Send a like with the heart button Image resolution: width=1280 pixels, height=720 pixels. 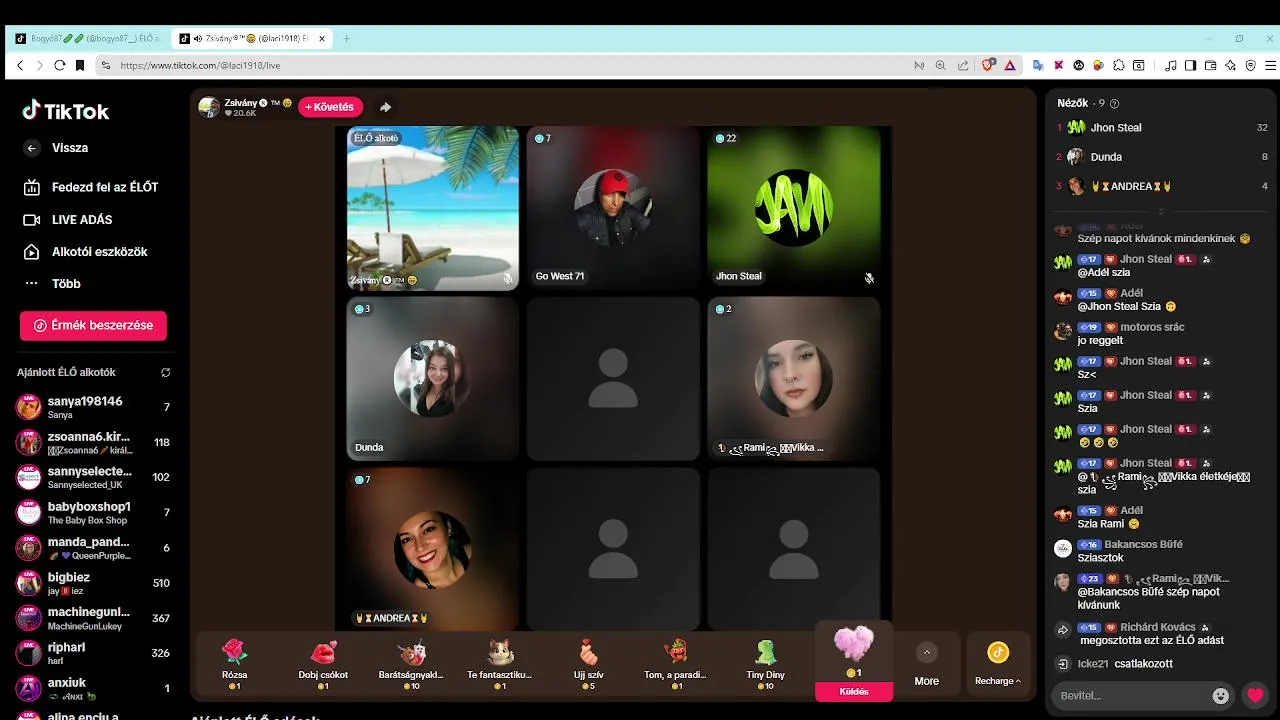(1255, 696)
